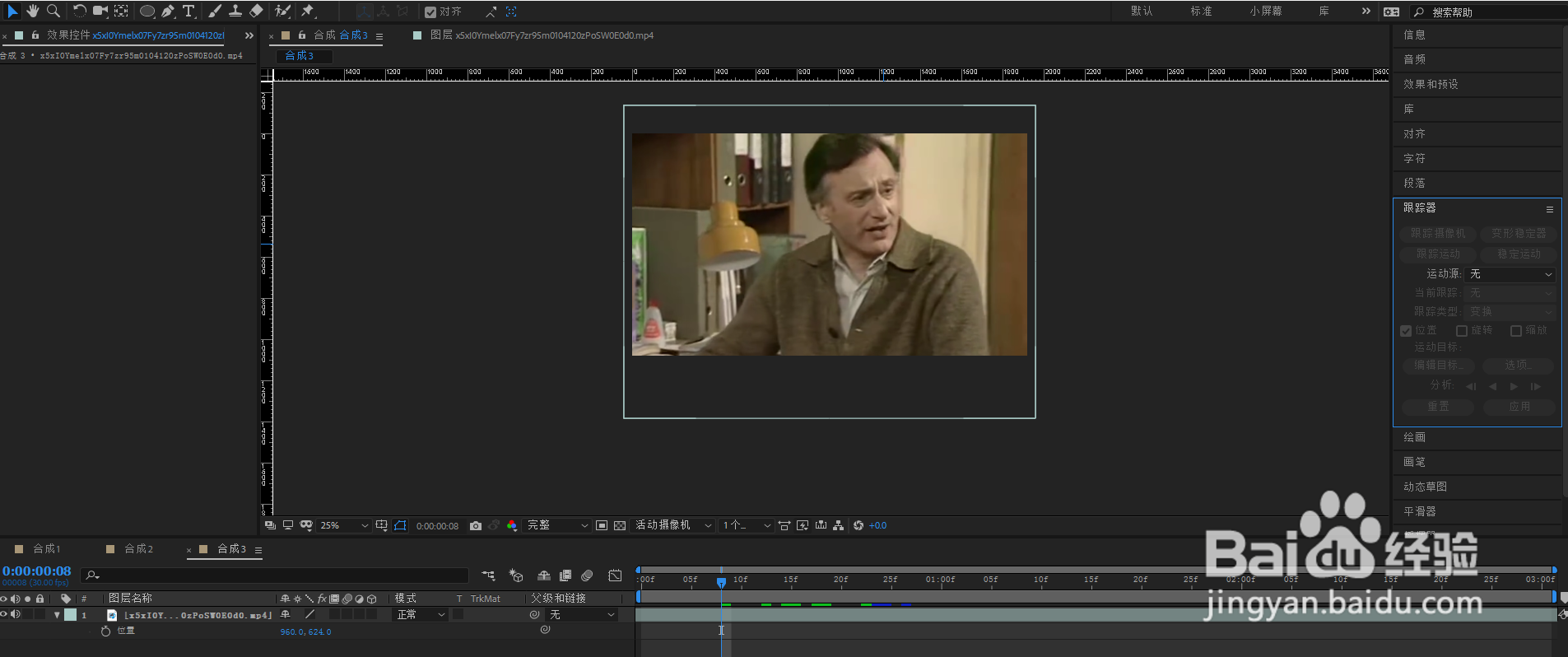The width and height of the screenshot is (1568, 657).
Task: Toggle the transparency grid icon
Action: pyautogui.click(x=620, y=525)
